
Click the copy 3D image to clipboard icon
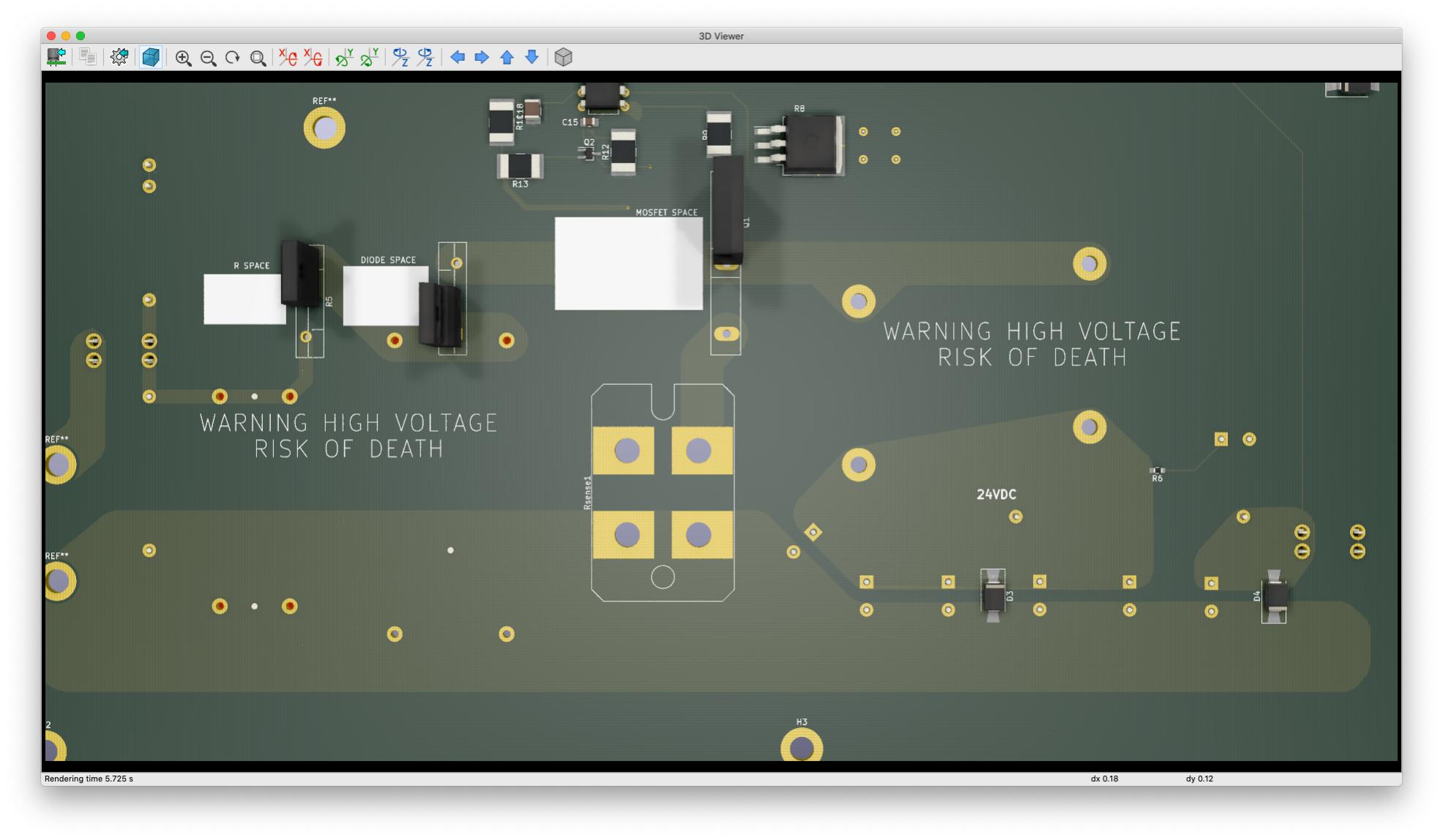click(x=88, y=57)
